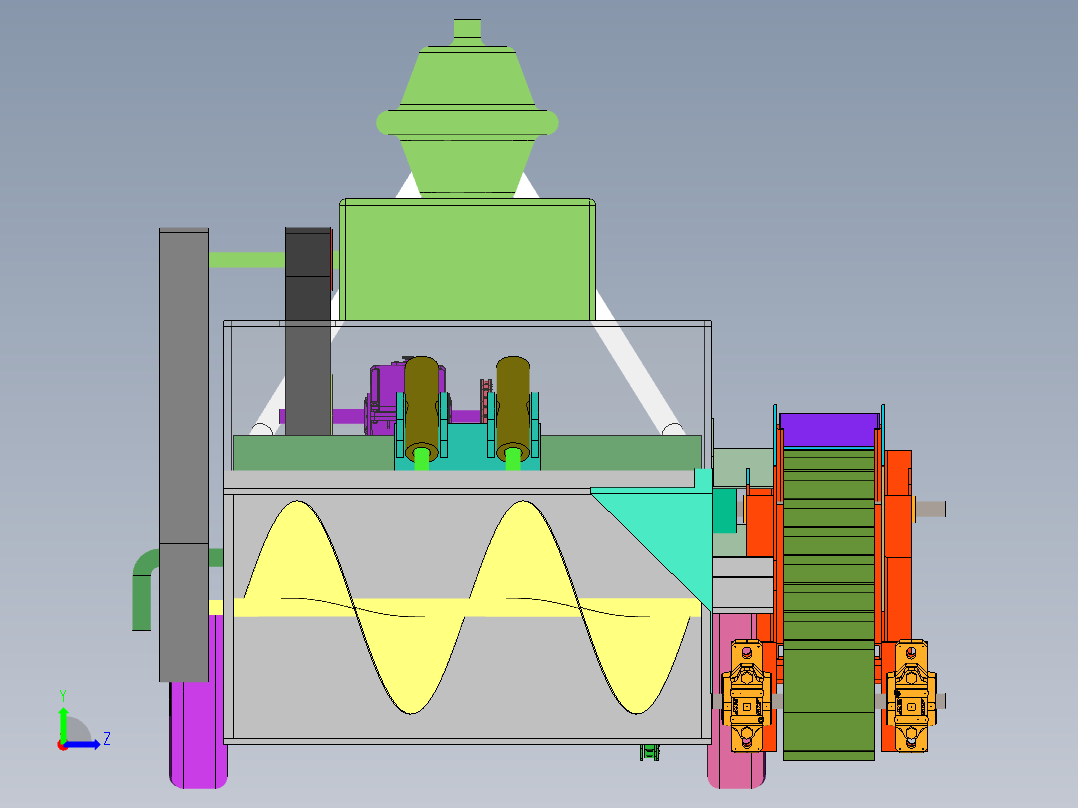Click the small teal-green block beside chute
The width and height of the screenshot is (1078, 808).
point(725,510)
